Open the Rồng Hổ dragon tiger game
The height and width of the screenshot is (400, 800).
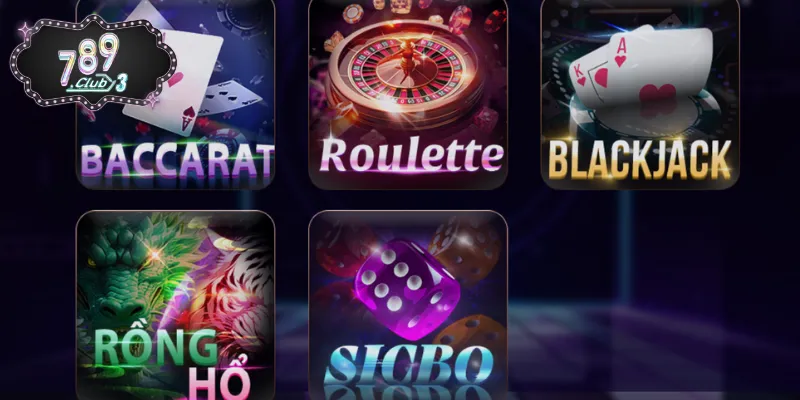pos(176,305)
